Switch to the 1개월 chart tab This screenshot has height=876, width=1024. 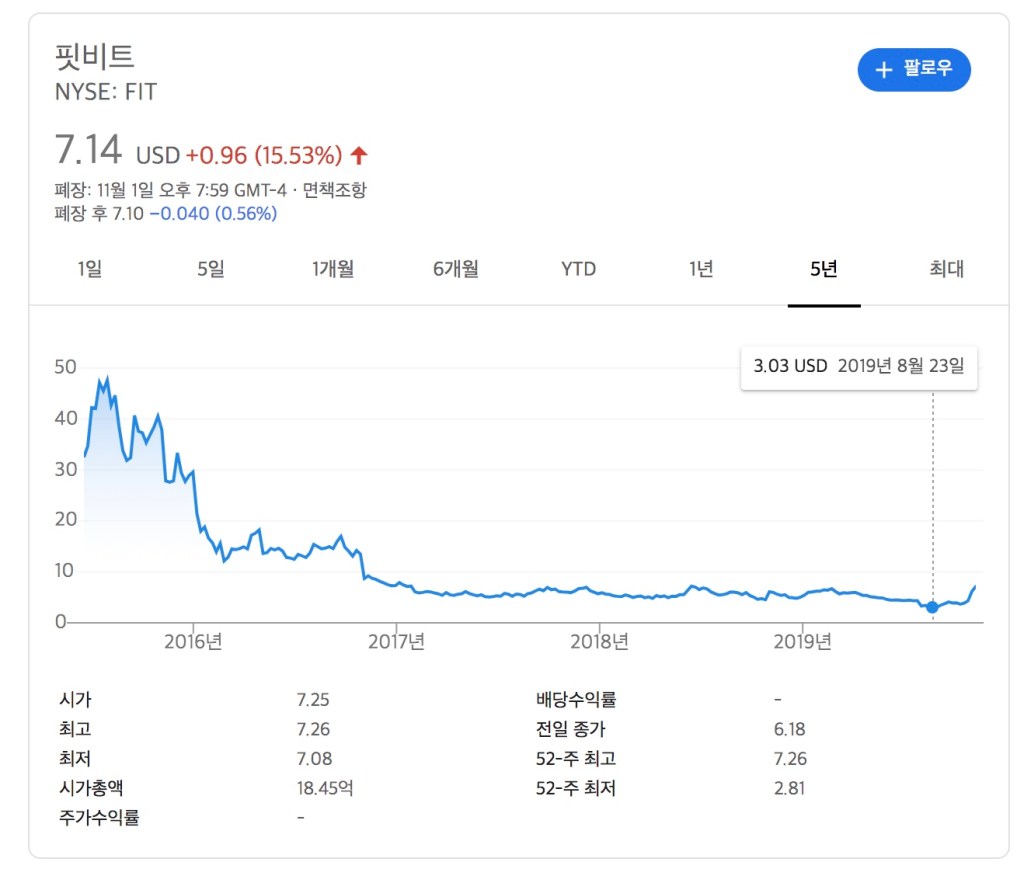pos(333,268)
